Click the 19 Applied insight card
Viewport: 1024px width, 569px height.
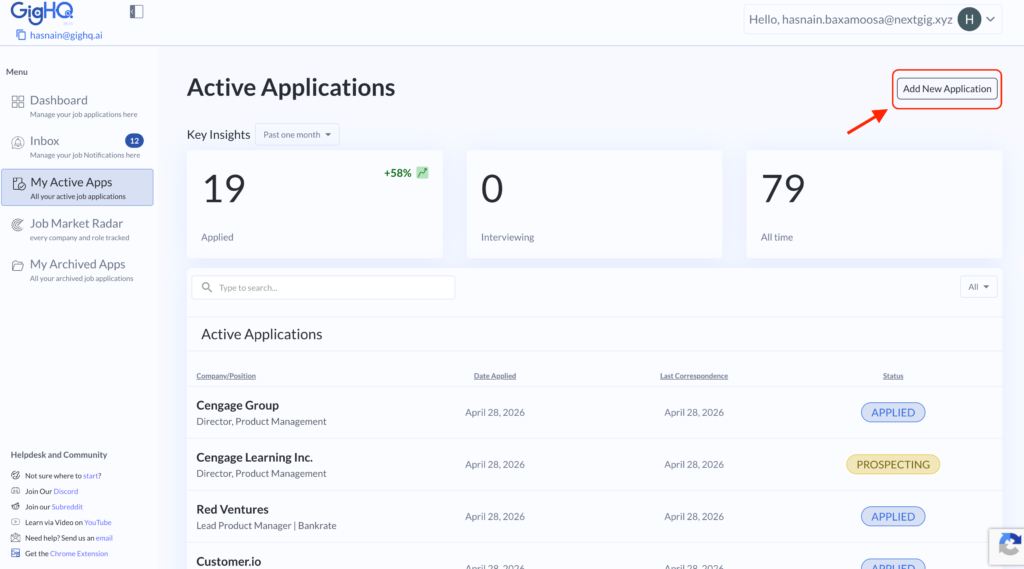(315, 204)
